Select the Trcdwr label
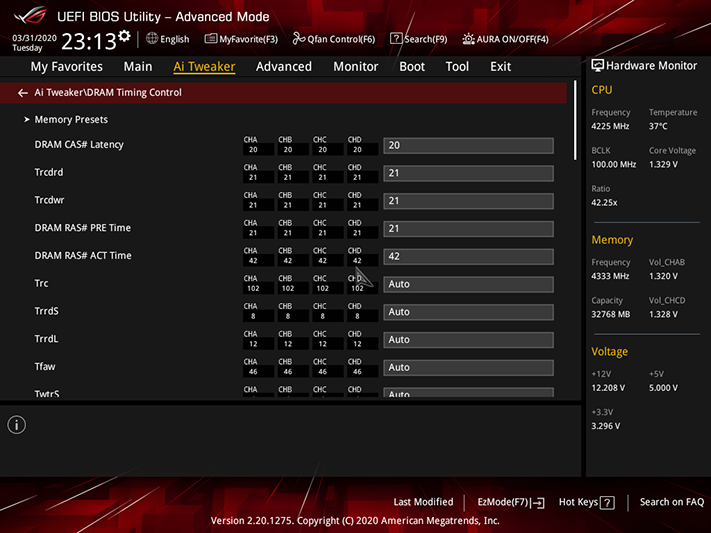This screenshot has height=533, width=711. coord(49,200)
